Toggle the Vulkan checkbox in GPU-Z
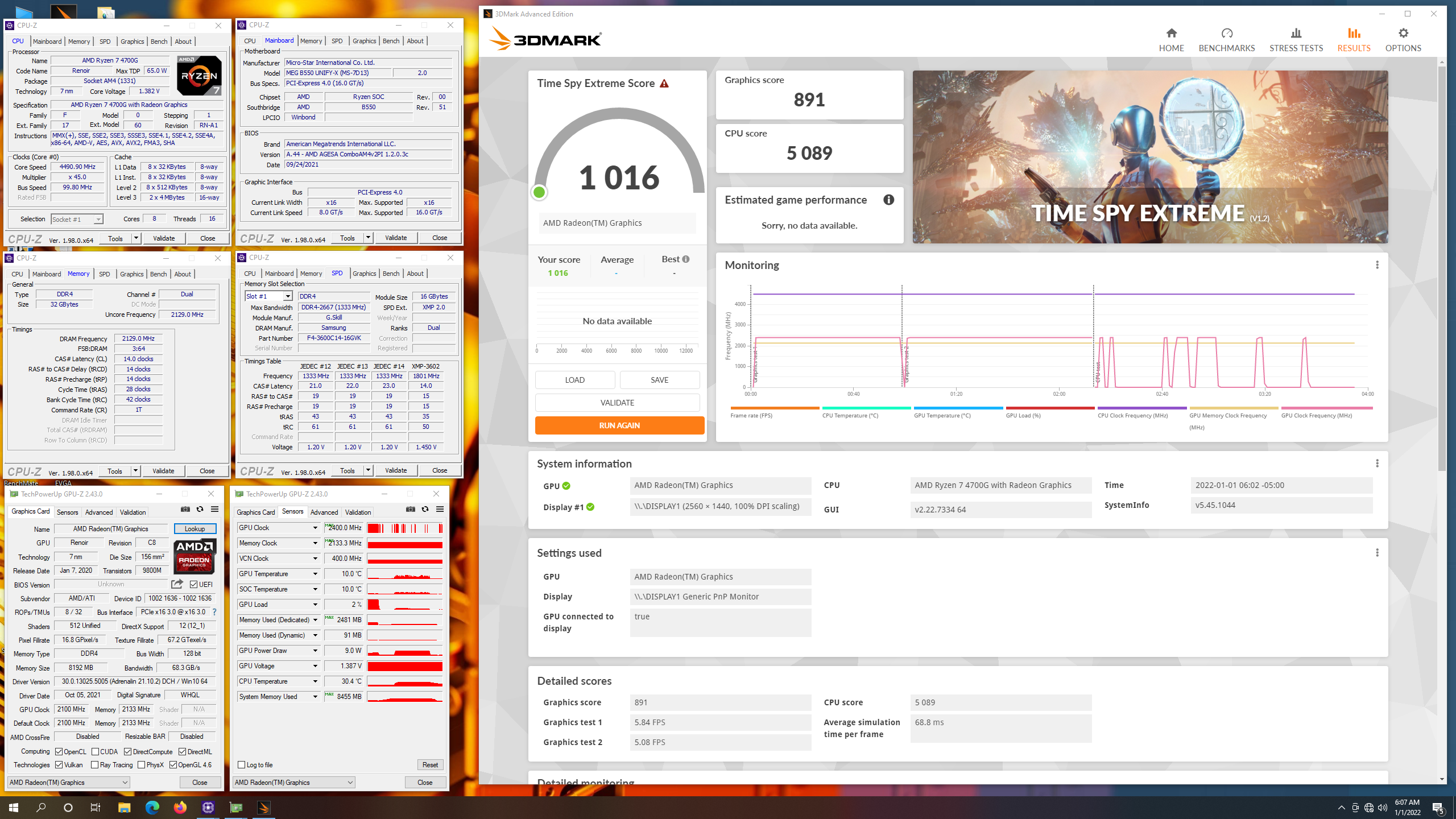 point(59,764)
